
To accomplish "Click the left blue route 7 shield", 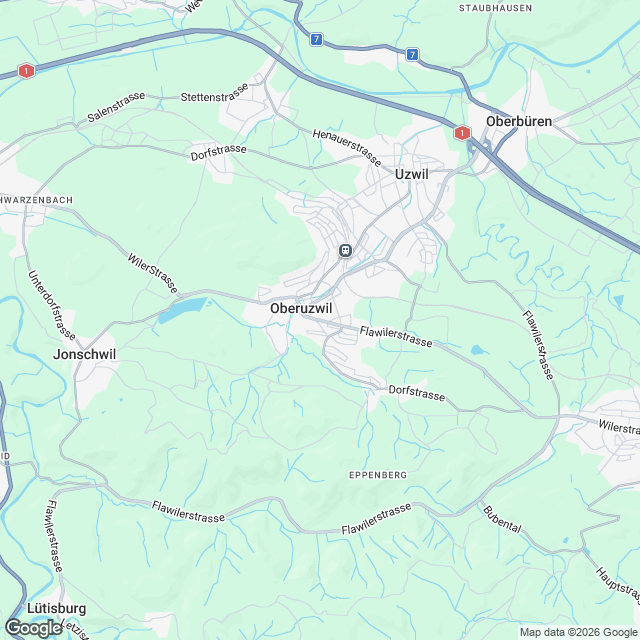I will click(x=316, y=40).
